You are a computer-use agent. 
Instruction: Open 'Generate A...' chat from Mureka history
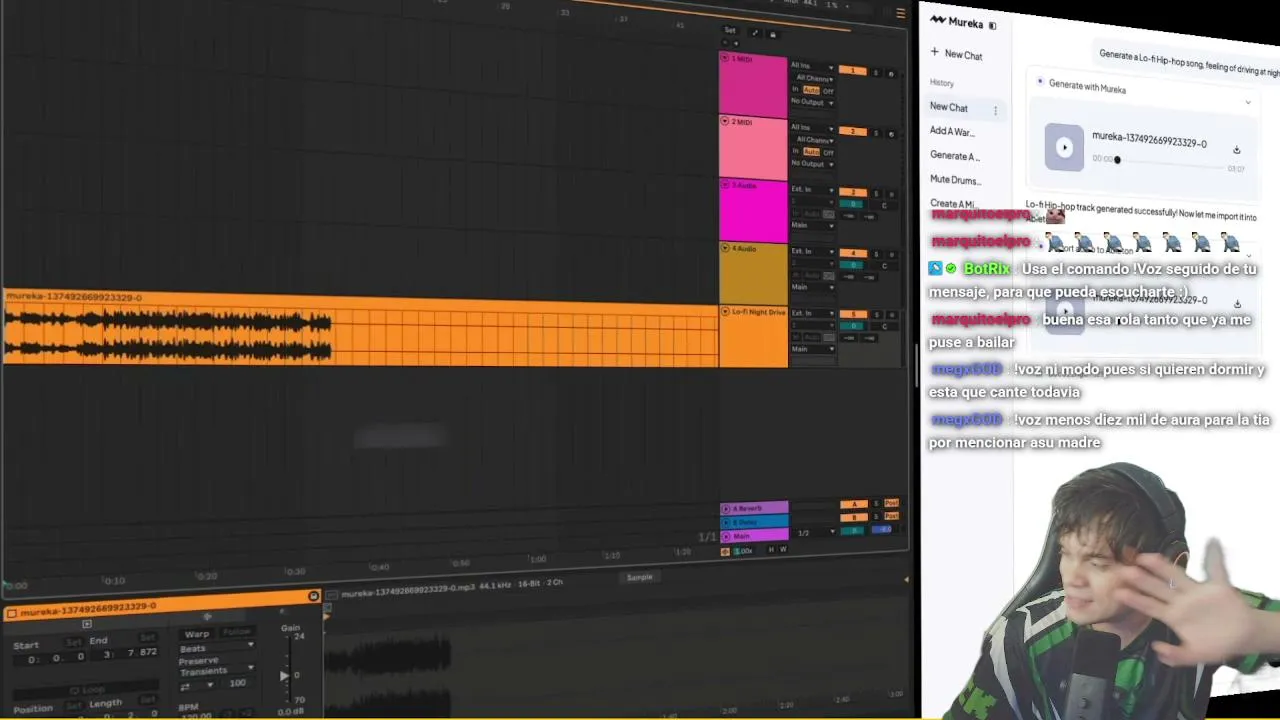point(955,155)
